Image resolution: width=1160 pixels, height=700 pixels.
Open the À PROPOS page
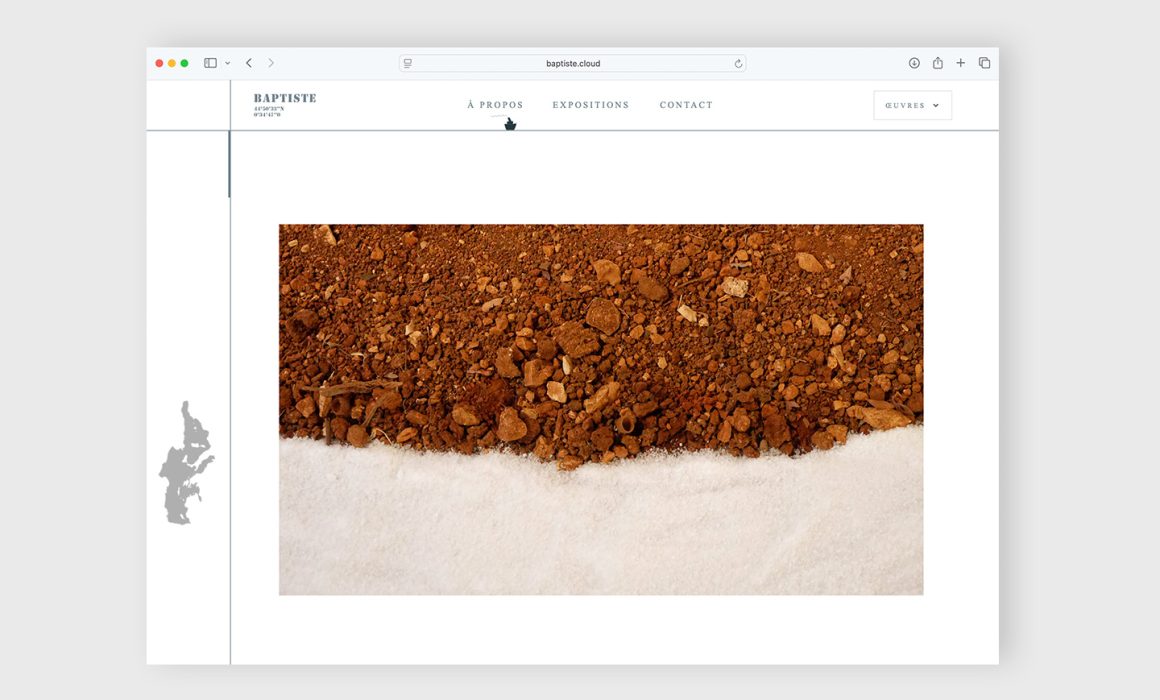click(495, 105)
